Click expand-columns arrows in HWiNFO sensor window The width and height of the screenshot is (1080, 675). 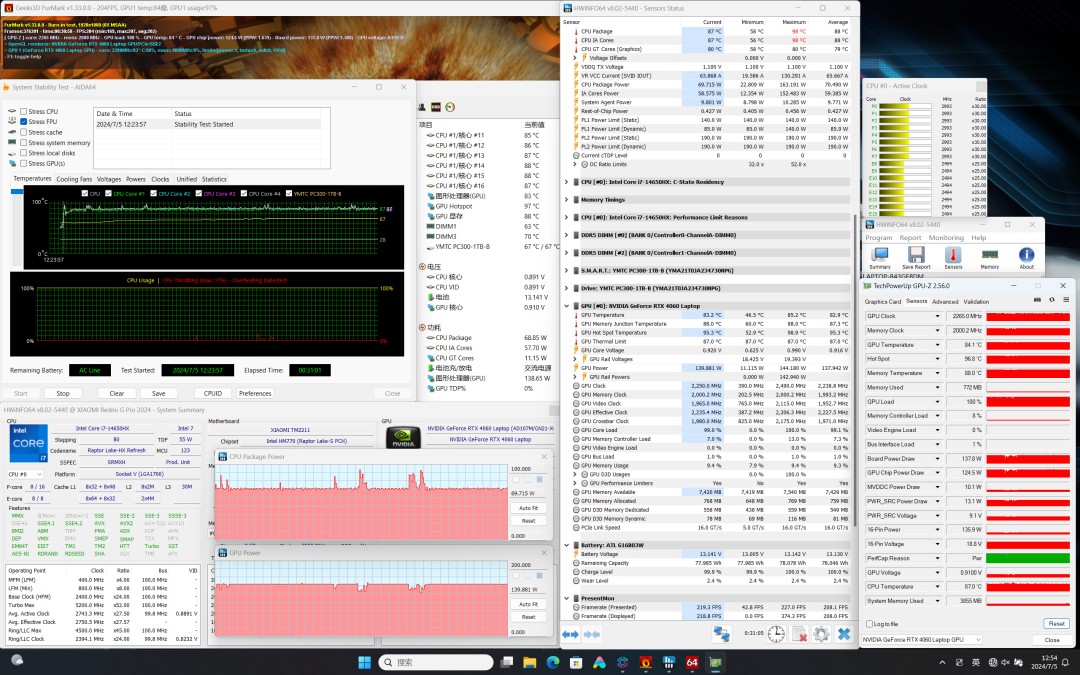coord(570,634)
